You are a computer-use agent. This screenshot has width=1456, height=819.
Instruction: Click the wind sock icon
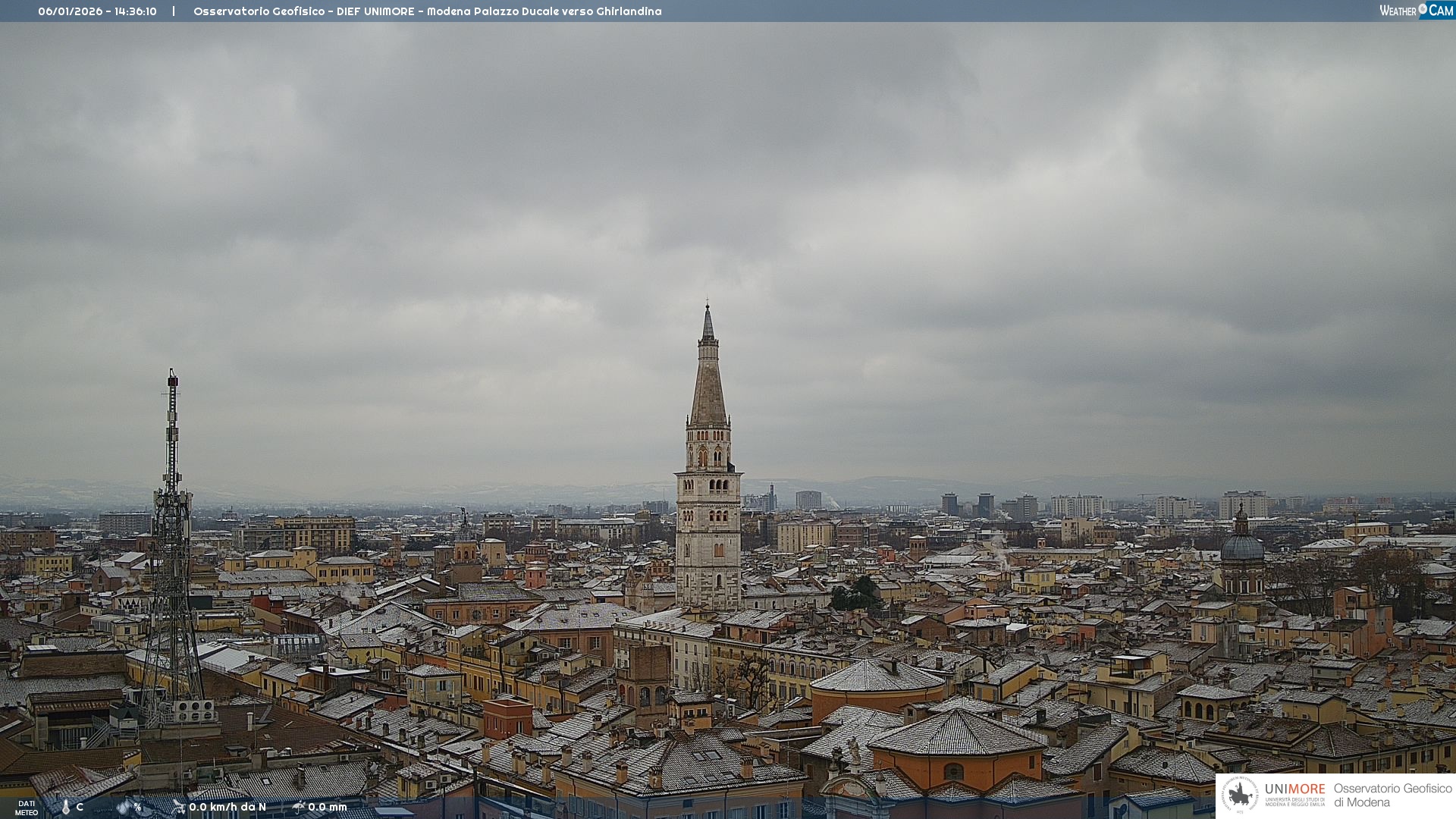click(179, 807)
